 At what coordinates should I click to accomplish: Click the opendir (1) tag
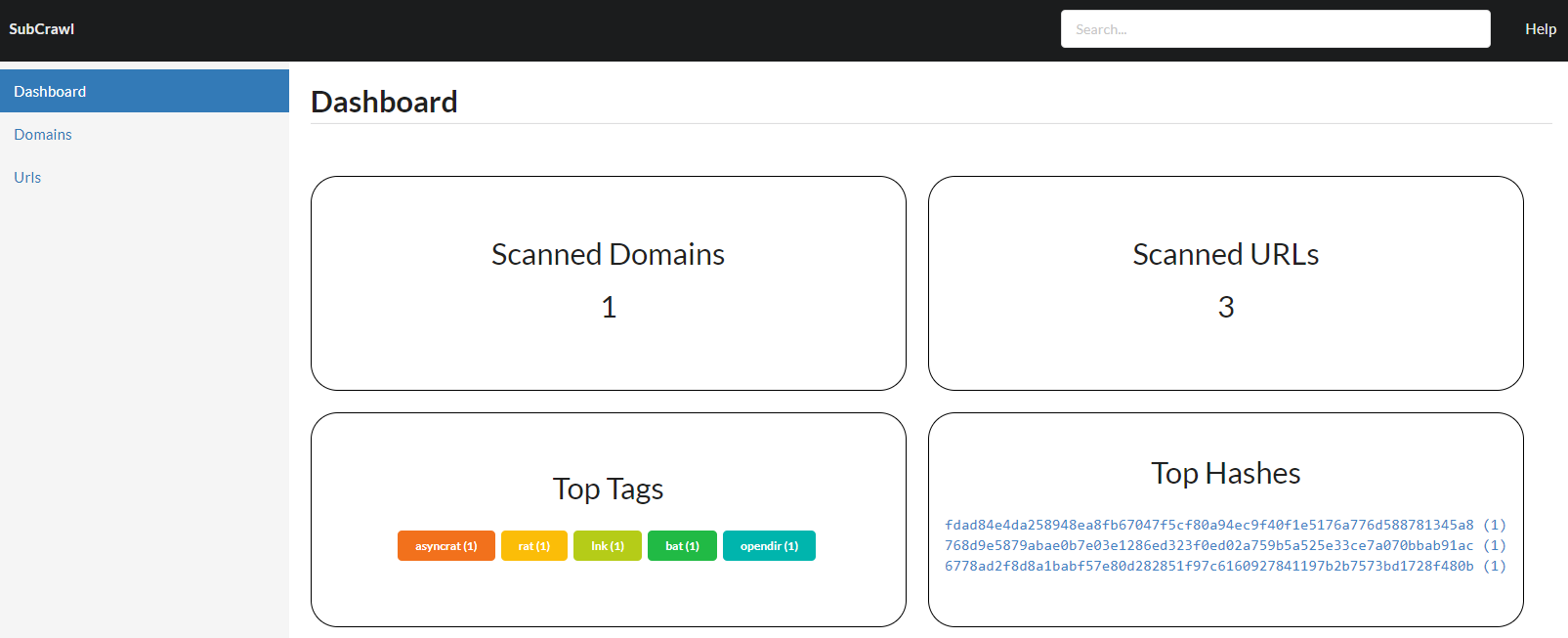[x=769, y=546]
